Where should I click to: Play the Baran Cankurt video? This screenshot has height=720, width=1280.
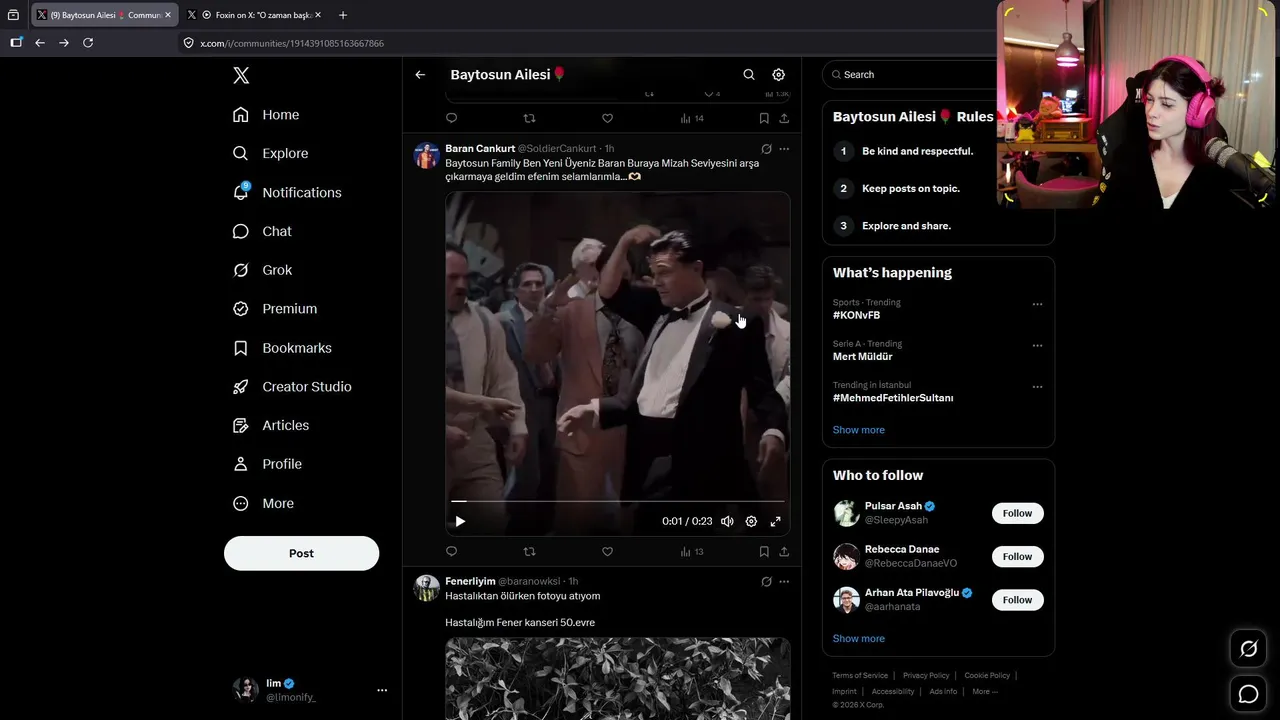tap(460, 521)
